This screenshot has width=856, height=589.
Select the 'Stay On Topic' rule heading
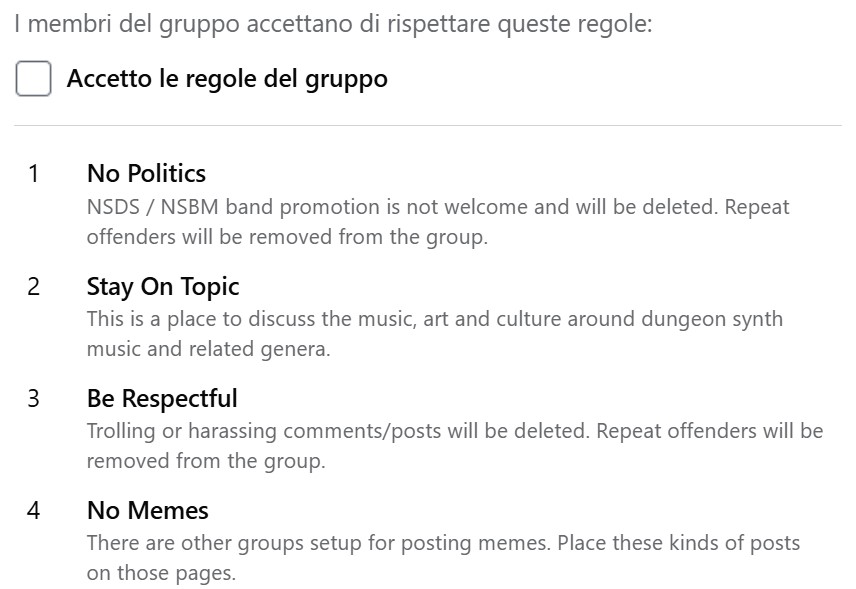tap(163, 287)
